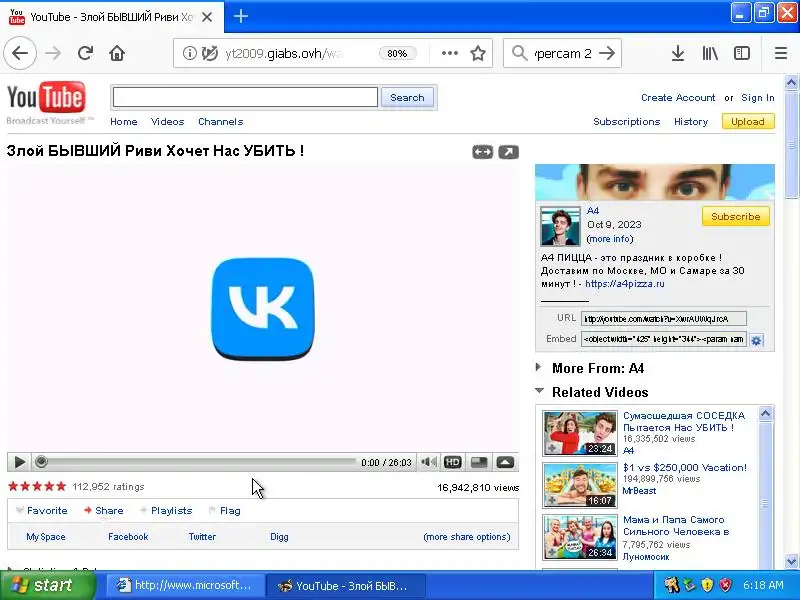
Task: Toggle HD video quality
Action: pos(453,462)
